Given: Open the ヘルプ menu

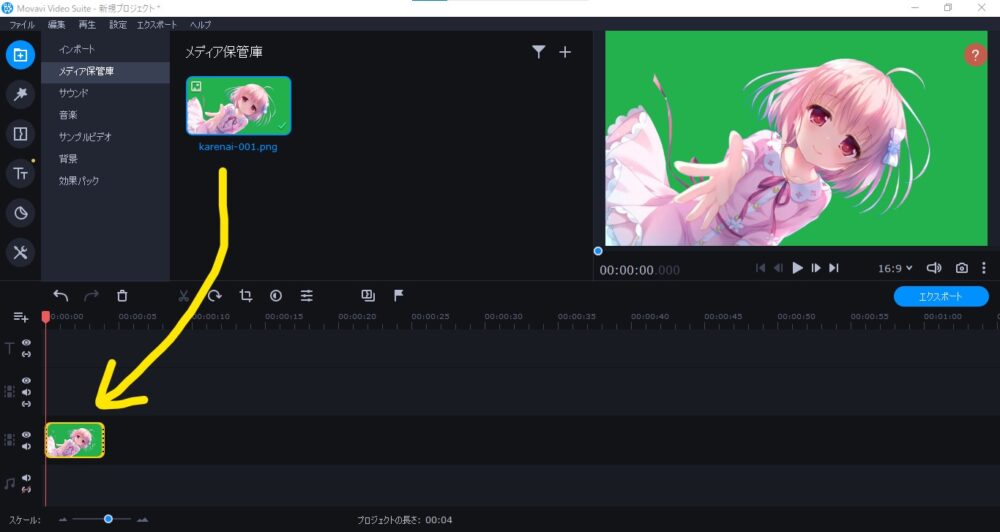Looking at the screenshot, I should click(x=200, y=25).
